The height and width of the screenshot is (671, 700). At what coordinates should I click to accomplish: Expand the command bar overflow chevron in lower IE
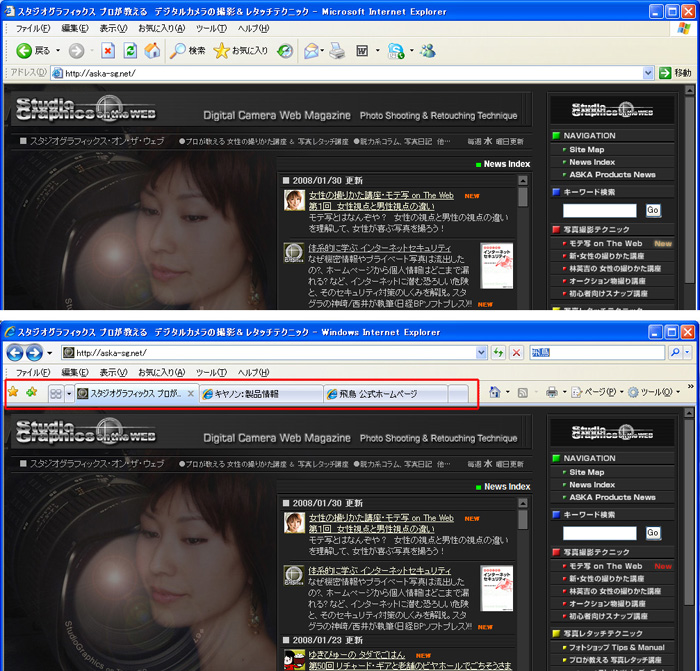click(x=691, y=387)
